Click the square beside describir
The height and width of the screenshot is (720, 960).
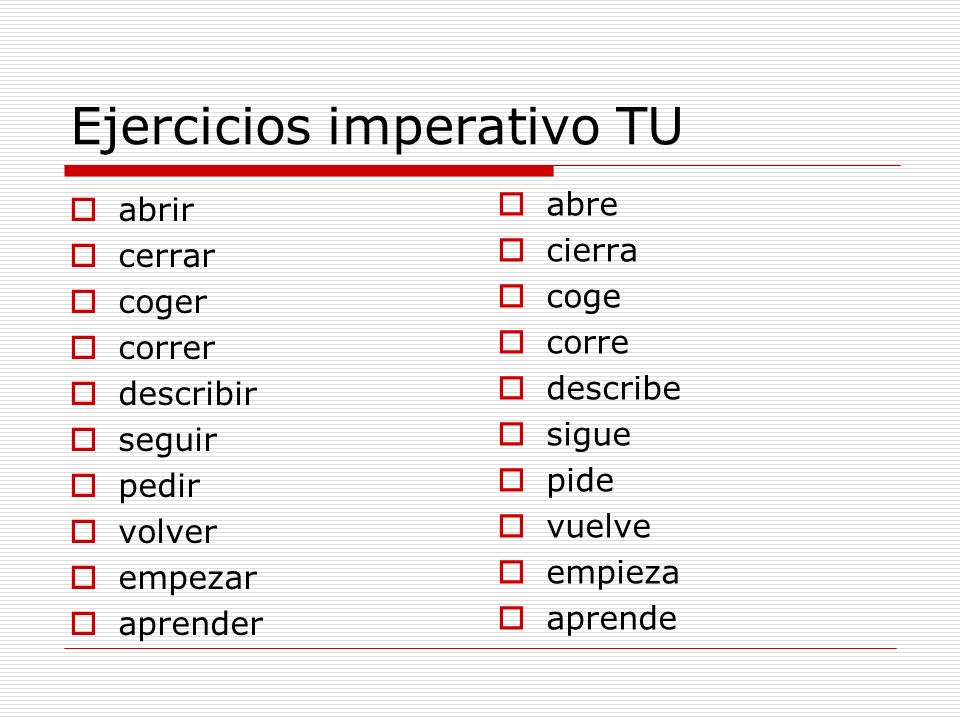pos(83,394)
